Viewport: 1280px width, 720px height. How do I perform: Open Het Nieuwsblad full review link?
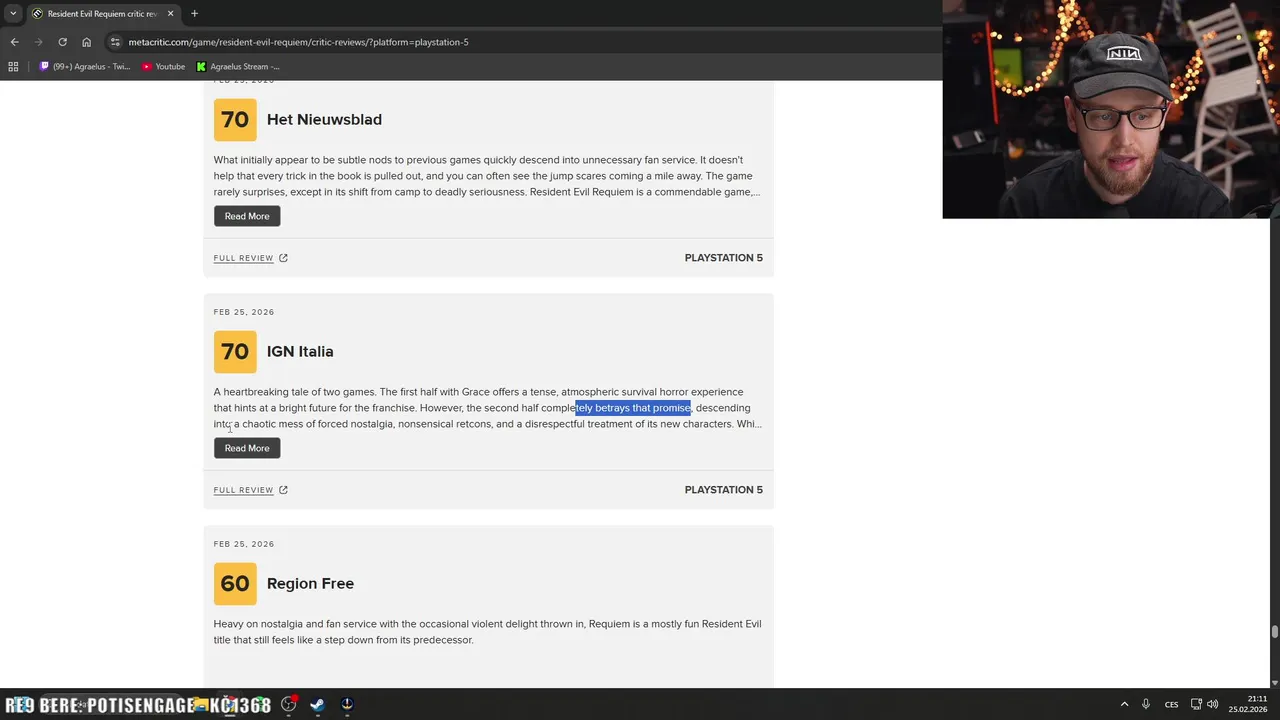243,258
